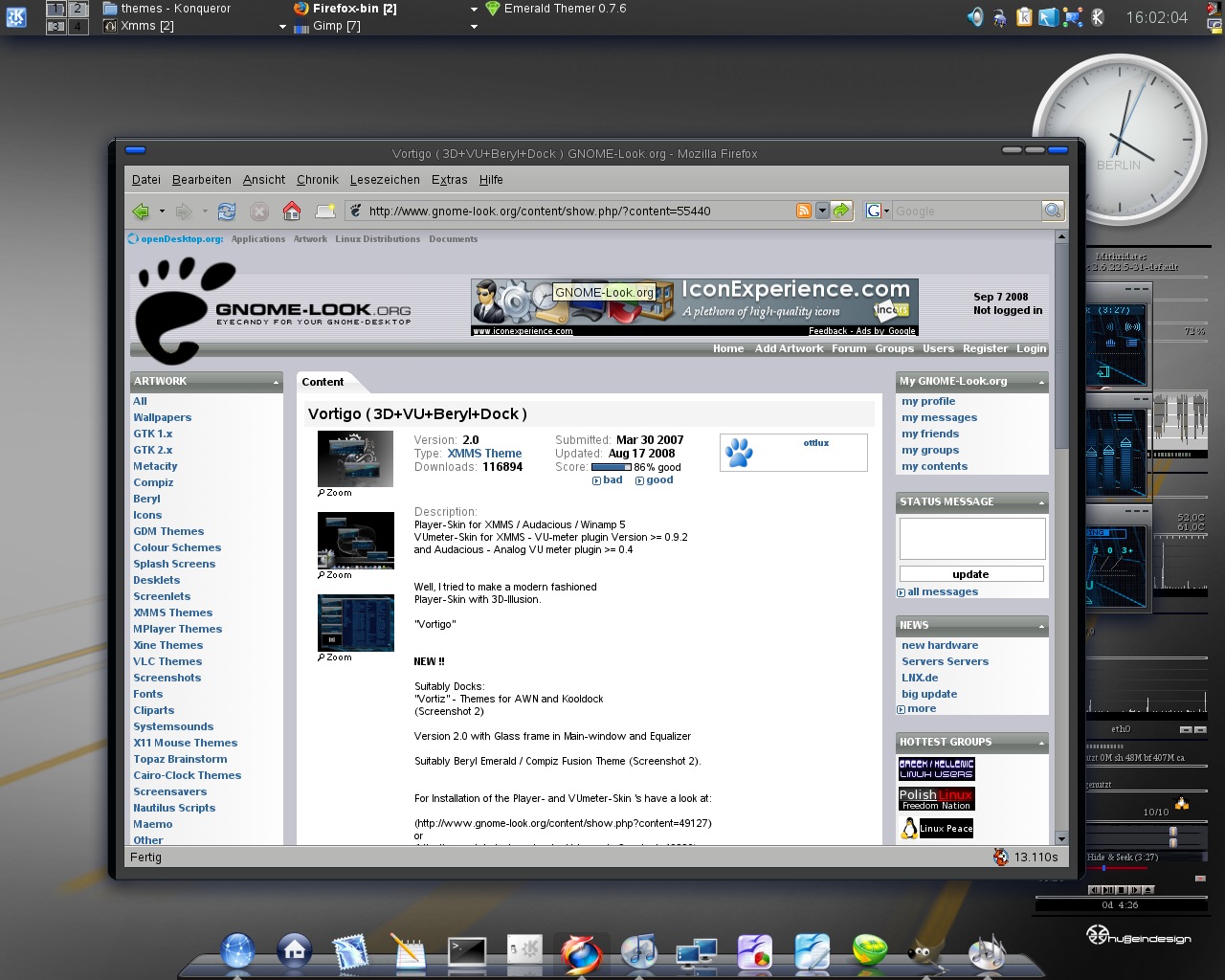This screenshot has width=1225, height=980.
Task: Open the Firefox home page icon
Action: [292, 211]
